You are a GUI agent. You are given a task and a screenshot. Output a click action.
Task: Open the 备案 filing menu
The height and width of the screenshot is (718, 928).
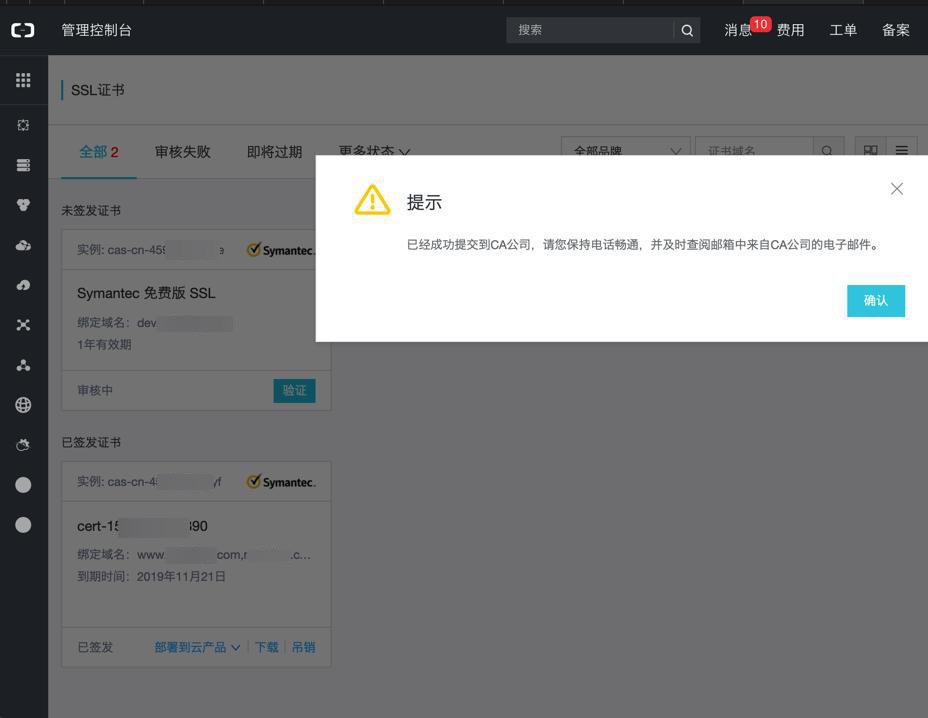coord(895,30)
